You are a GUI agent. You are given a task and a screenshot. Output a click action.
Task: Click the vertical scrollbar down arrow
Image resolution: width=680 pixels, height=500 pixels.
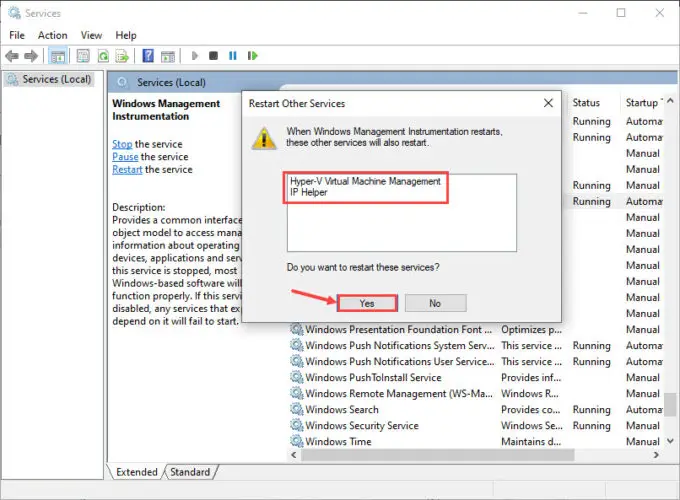coord(670,441)
